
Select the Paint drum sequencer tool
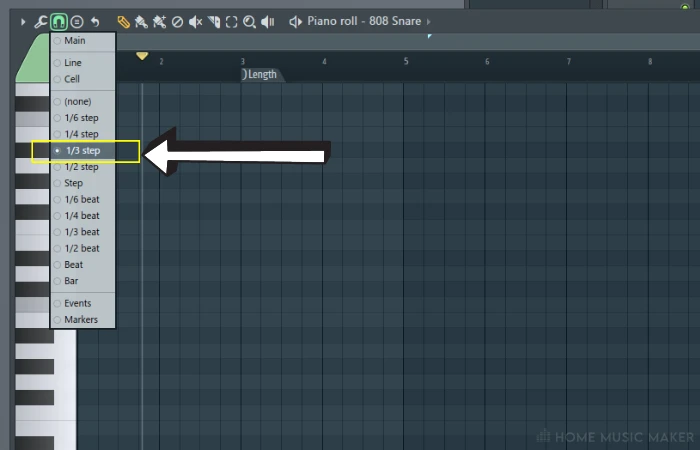159,21
